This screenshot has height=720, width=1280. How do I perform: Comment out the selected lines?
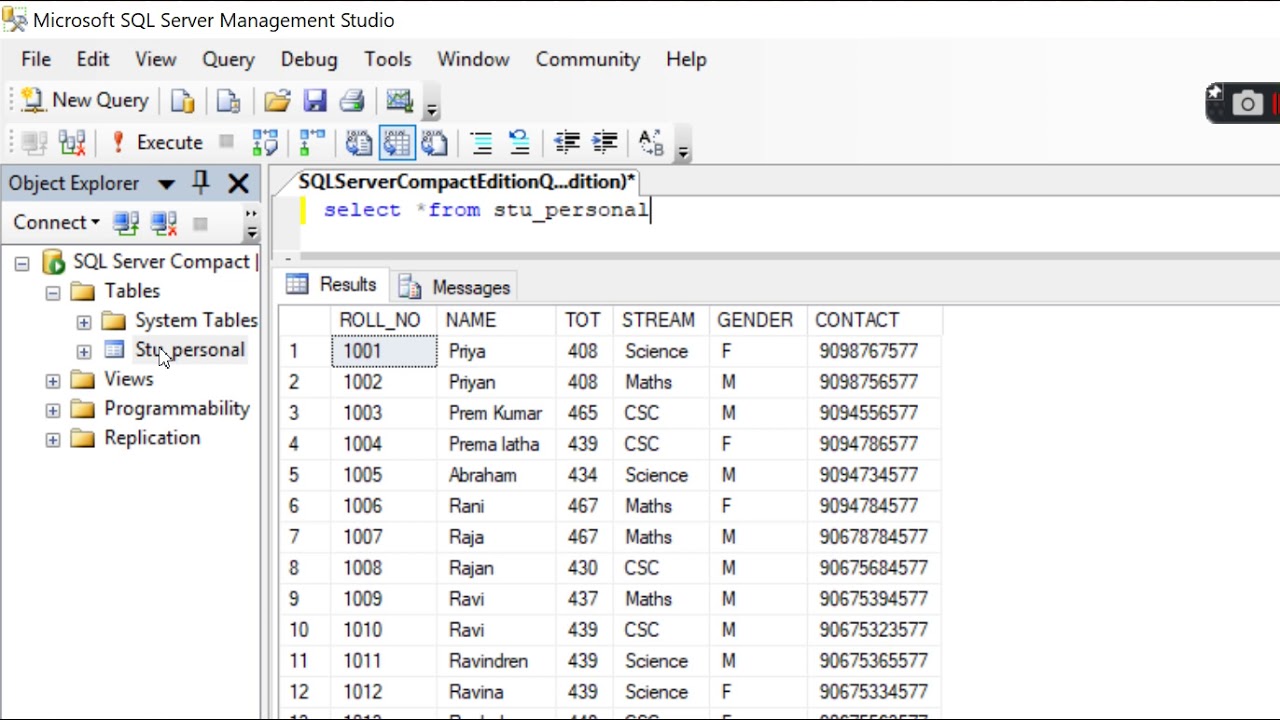(481, 143)
